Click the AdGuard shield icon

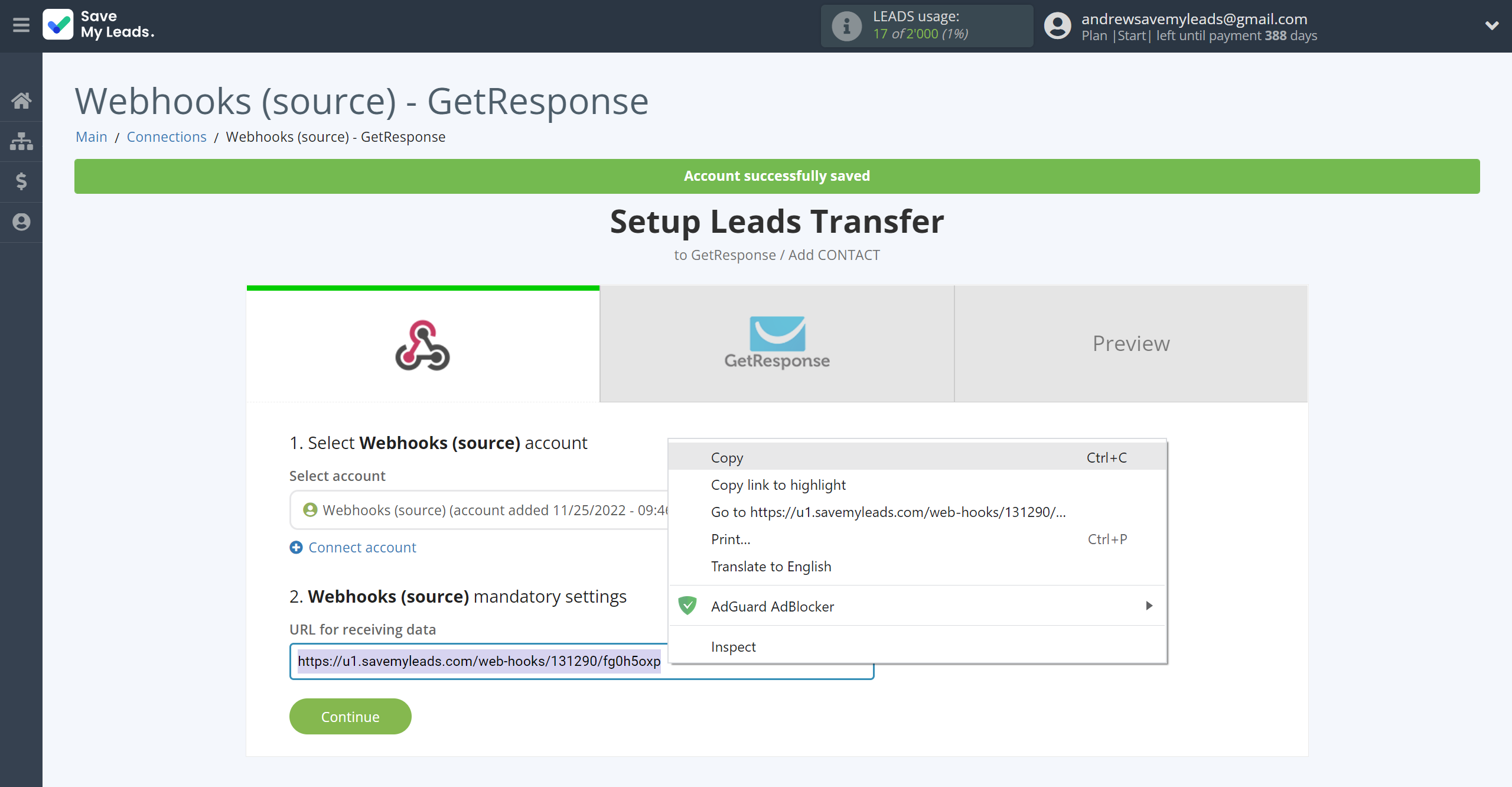(687, 606)
